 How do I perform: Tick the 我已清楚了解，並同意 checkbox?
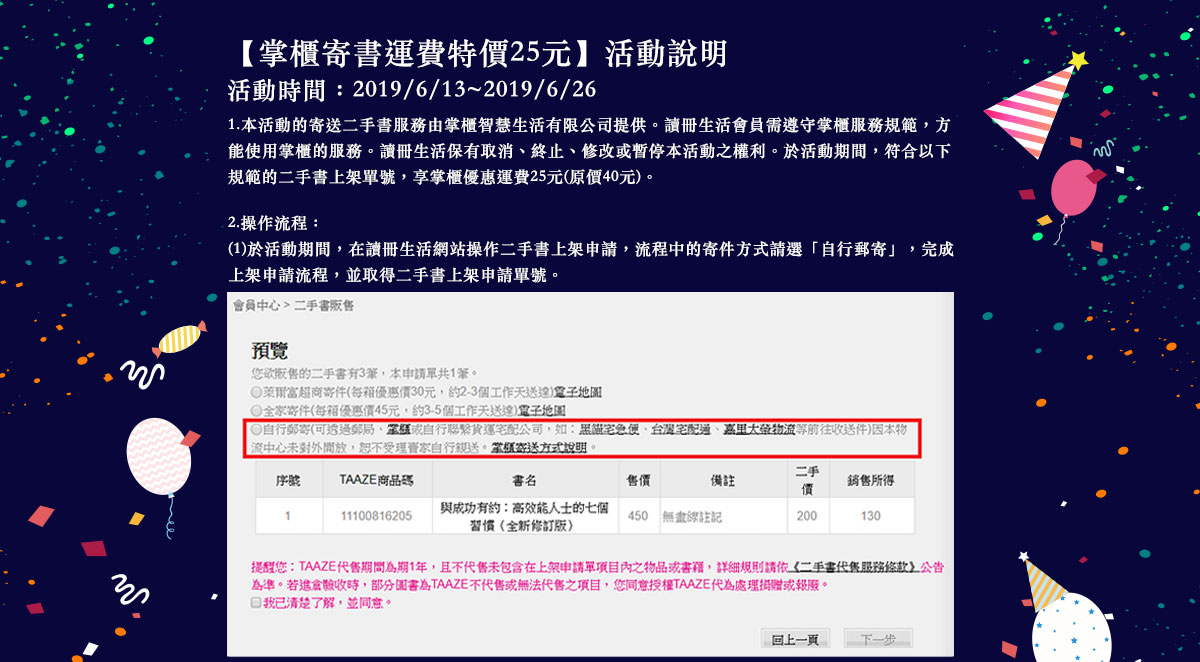[x=257, y=603]
